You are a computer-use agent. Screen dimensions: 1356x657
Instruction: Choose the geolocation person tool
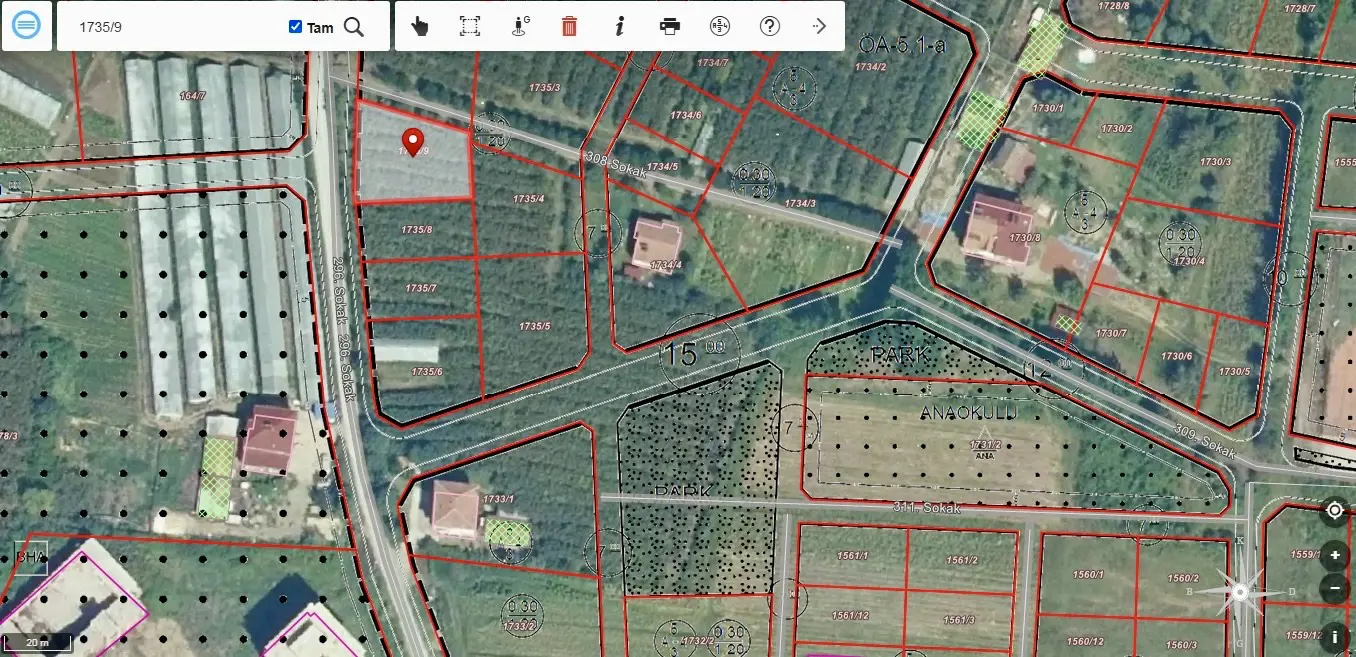point(520,26)
